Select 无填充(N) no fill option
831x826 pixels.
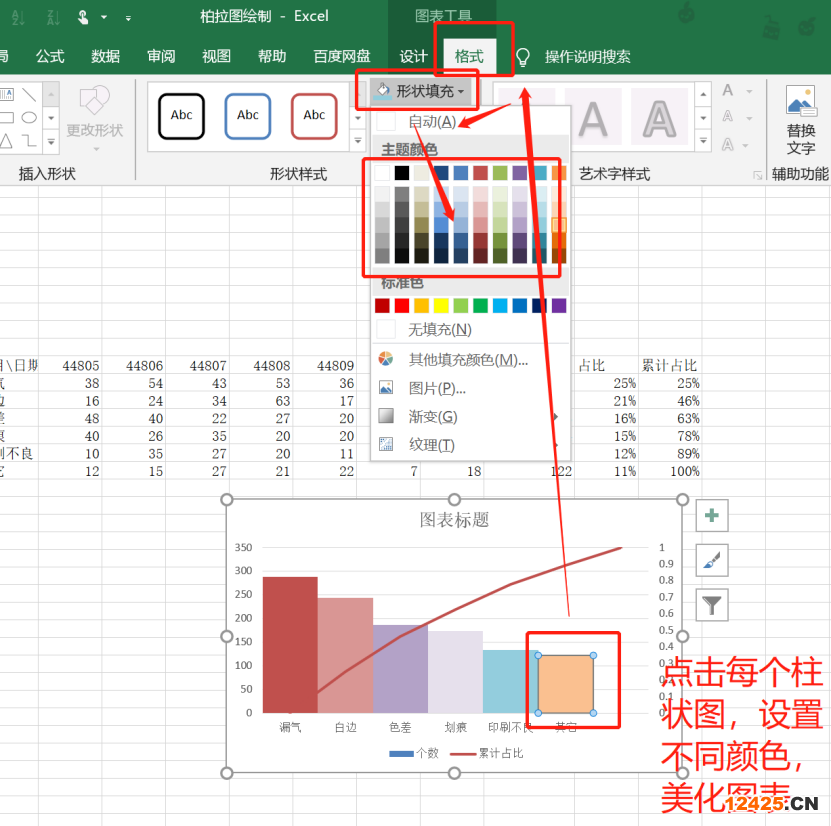(439, 329)
